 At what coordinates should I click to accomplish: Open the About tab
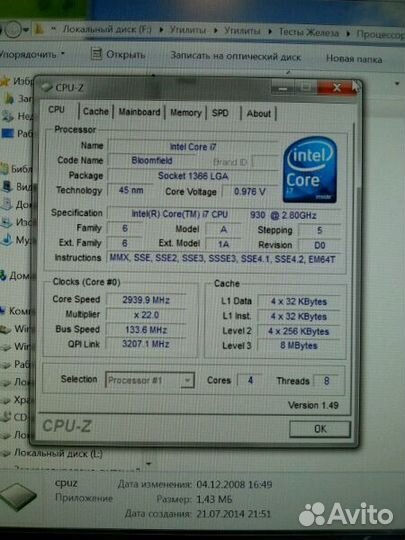[x=258, y=114]
